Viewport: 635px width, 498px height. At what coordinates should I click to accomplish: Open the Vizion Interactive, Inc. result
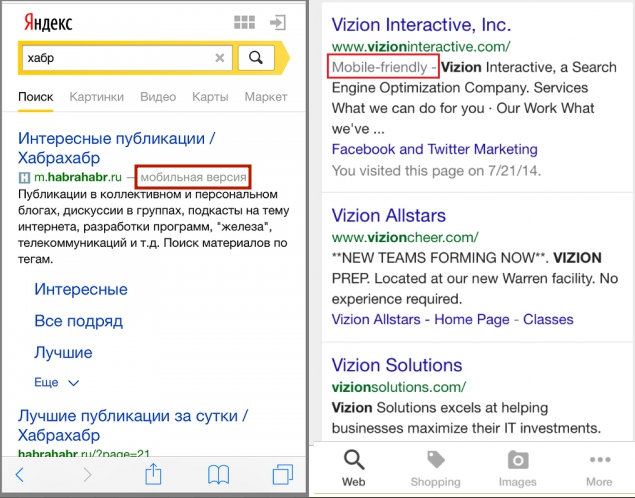(x=421, y=25)
